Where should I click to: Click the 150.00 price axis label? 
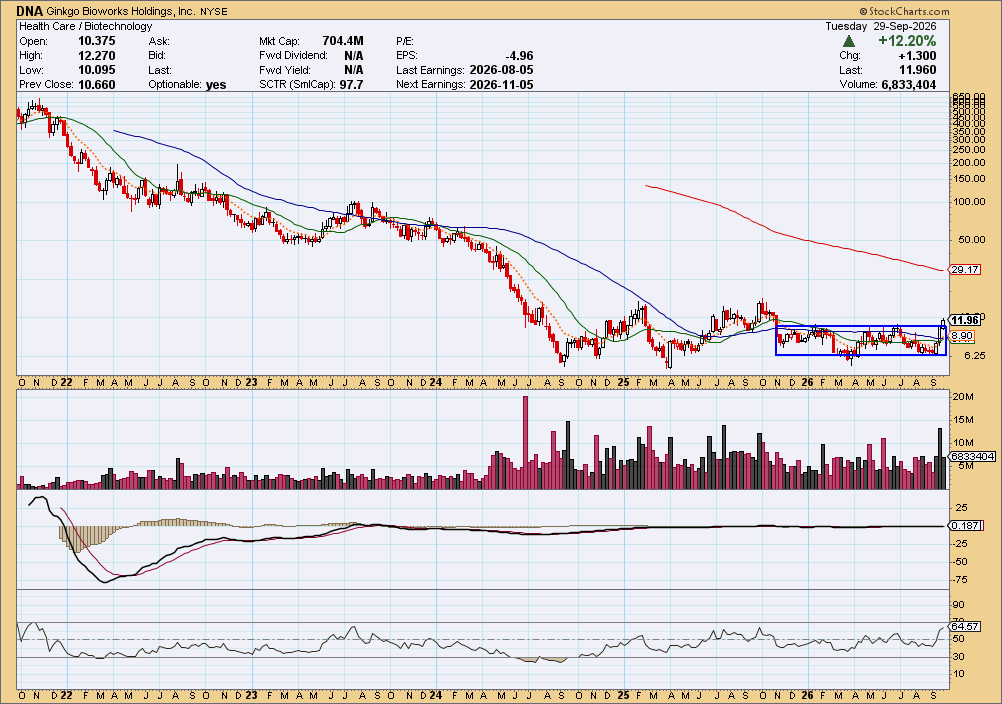tap(969, 178)
